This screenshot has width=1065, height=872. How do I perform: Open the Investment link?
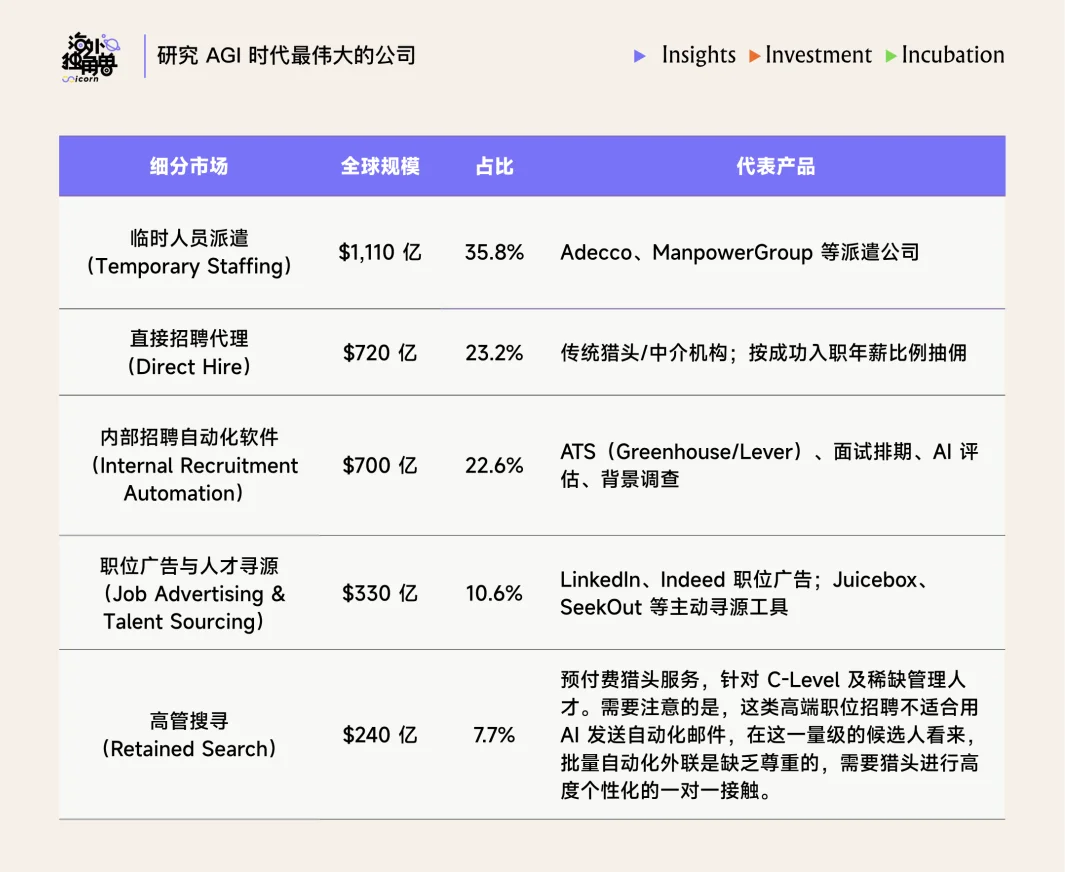819,56
